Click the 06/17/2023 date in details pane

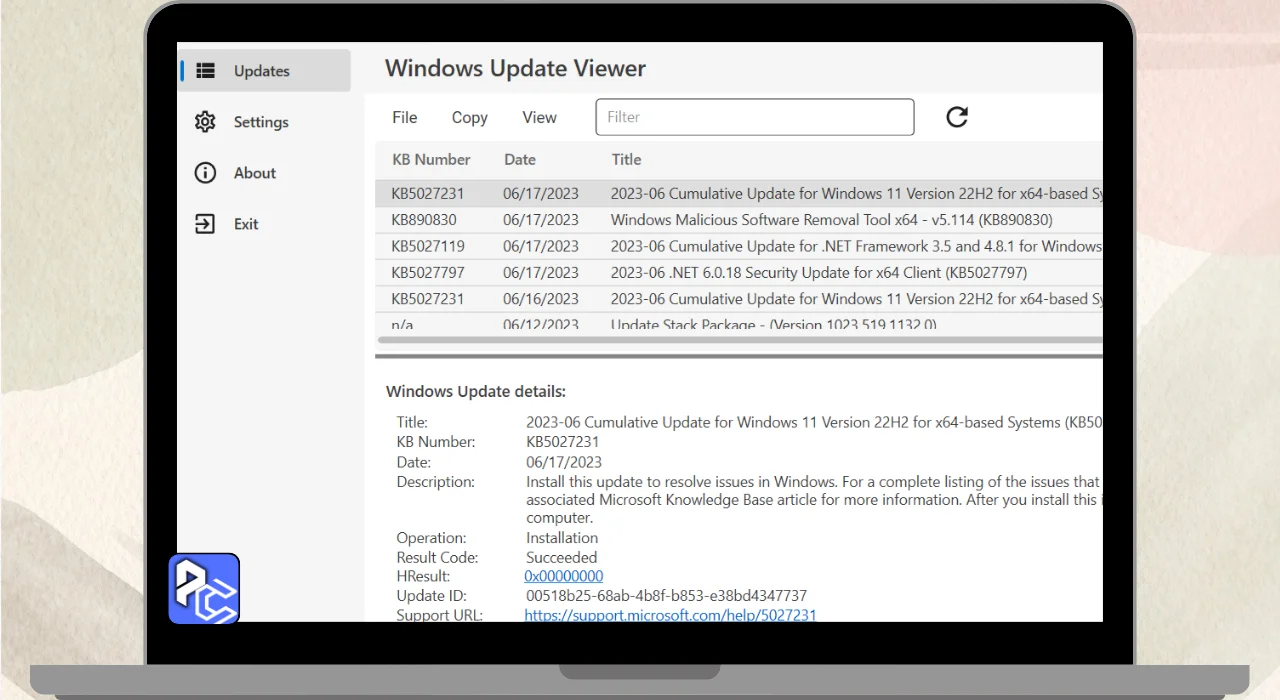point(564,462)
